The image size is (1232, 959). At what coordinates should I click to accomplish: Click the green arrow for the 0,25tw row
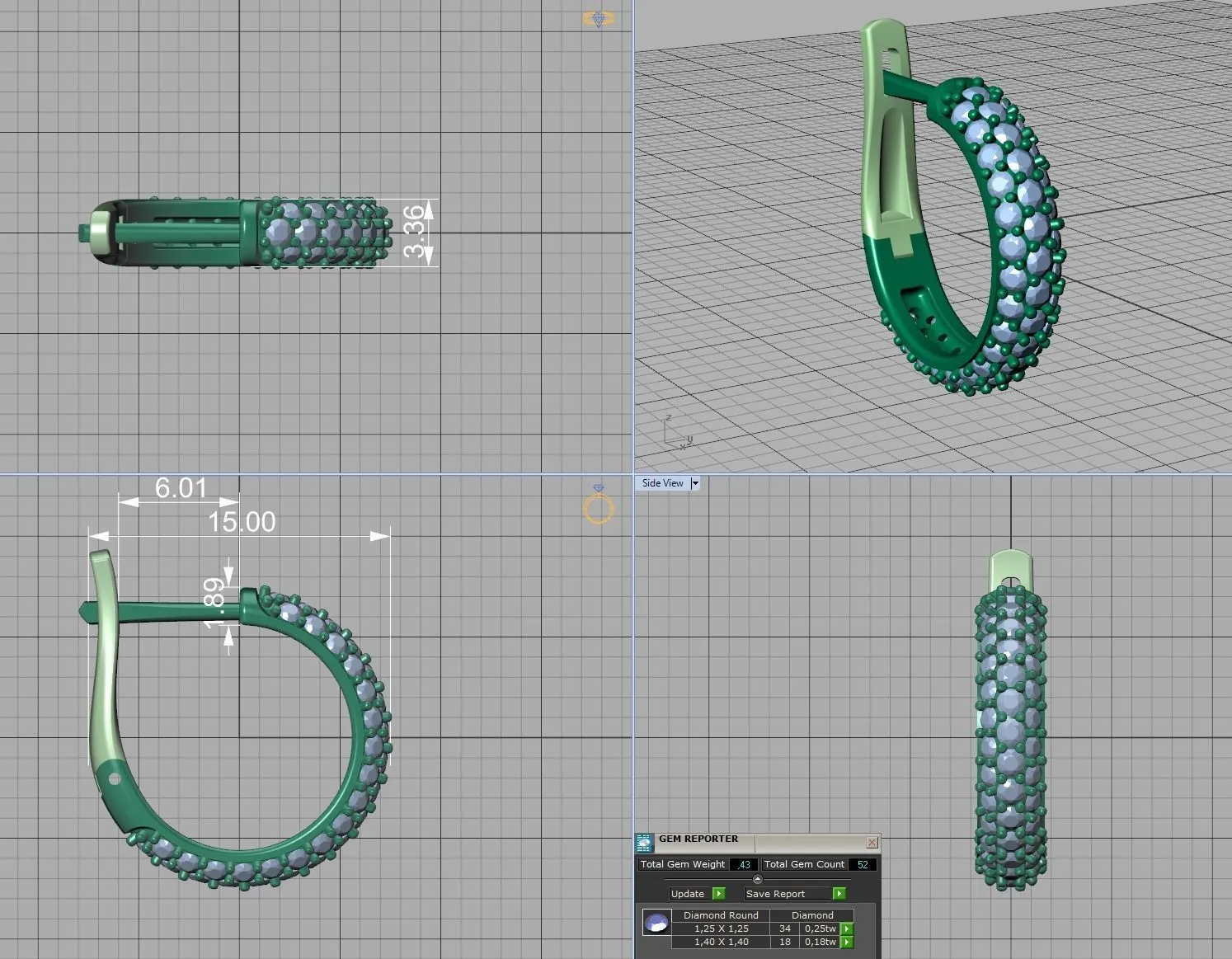pos(847,929)
